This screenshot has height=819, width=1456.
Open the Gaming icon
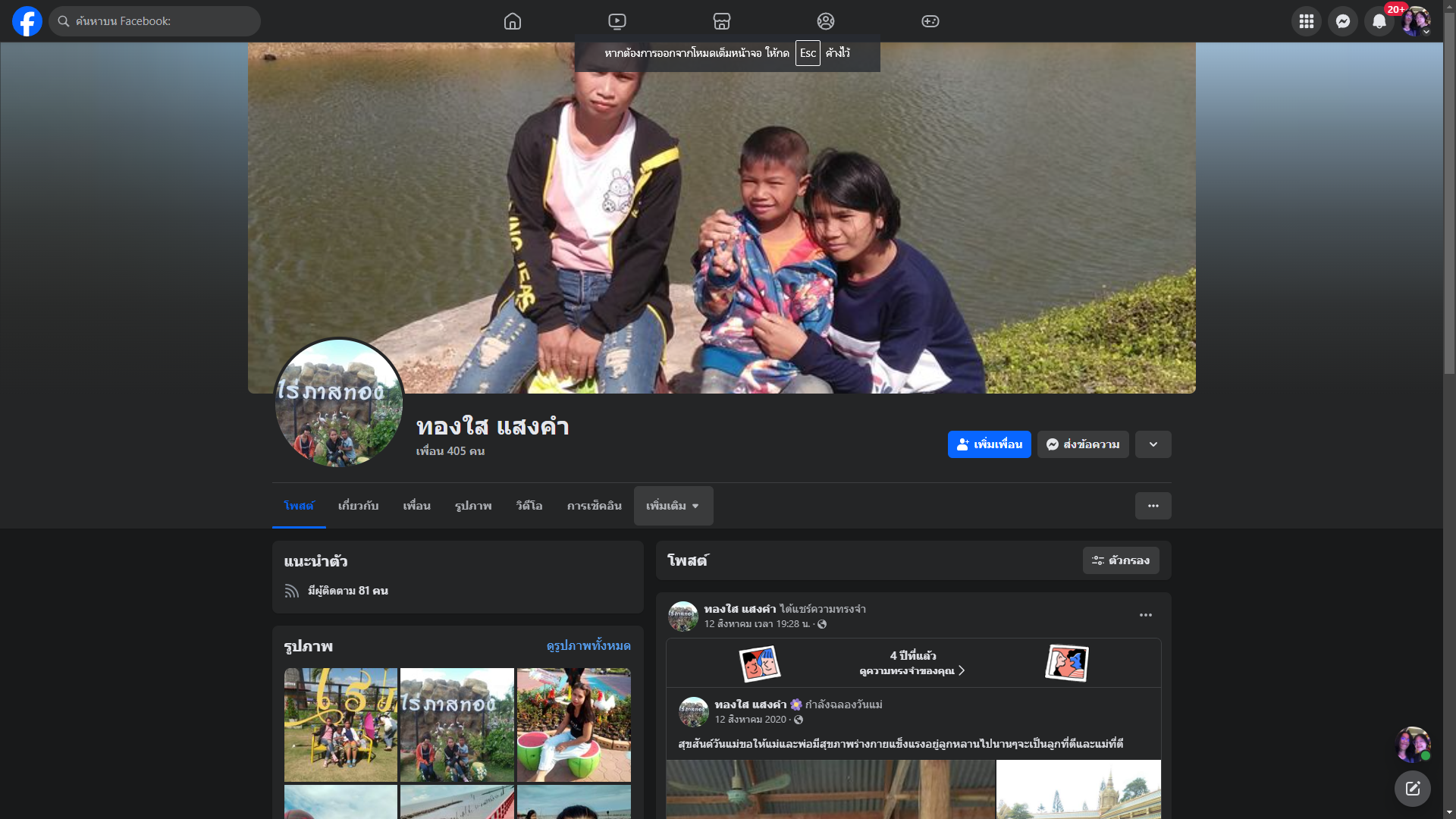click(930, 21)
